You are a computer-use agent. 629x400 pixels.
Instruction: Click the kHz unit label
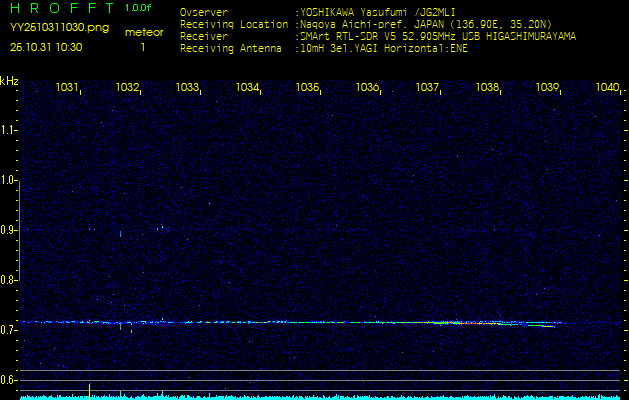point(9,81)
